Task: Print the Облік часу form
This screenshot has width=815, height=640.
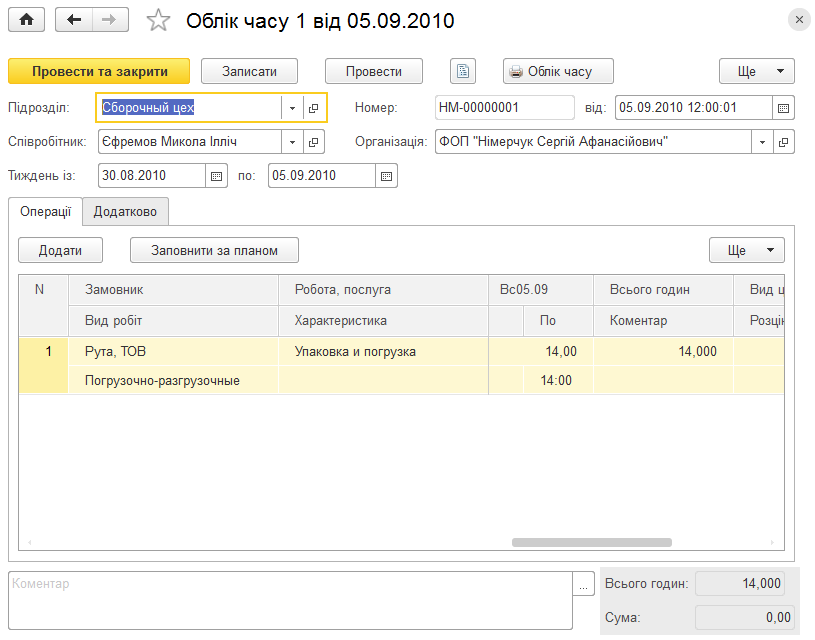Action: [558, 71]
